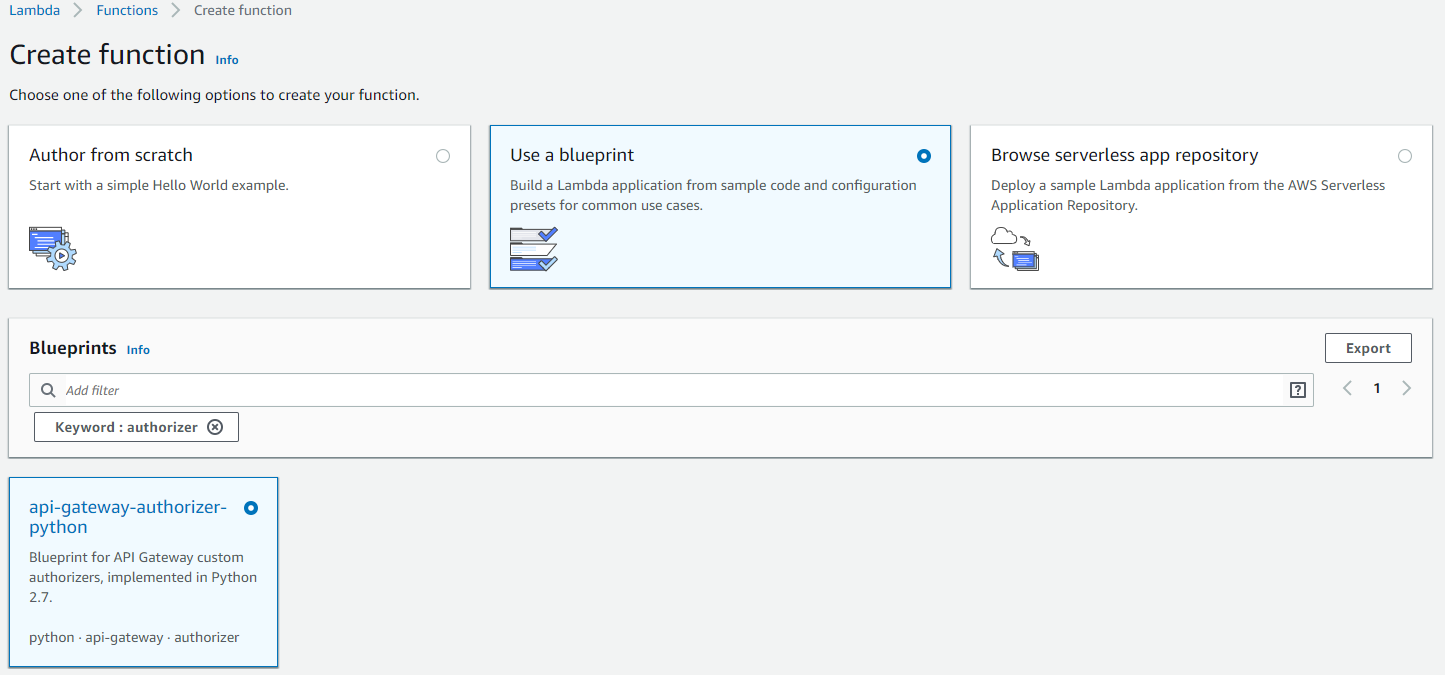Go to next page of blueprints

(x=1406, y=388)
